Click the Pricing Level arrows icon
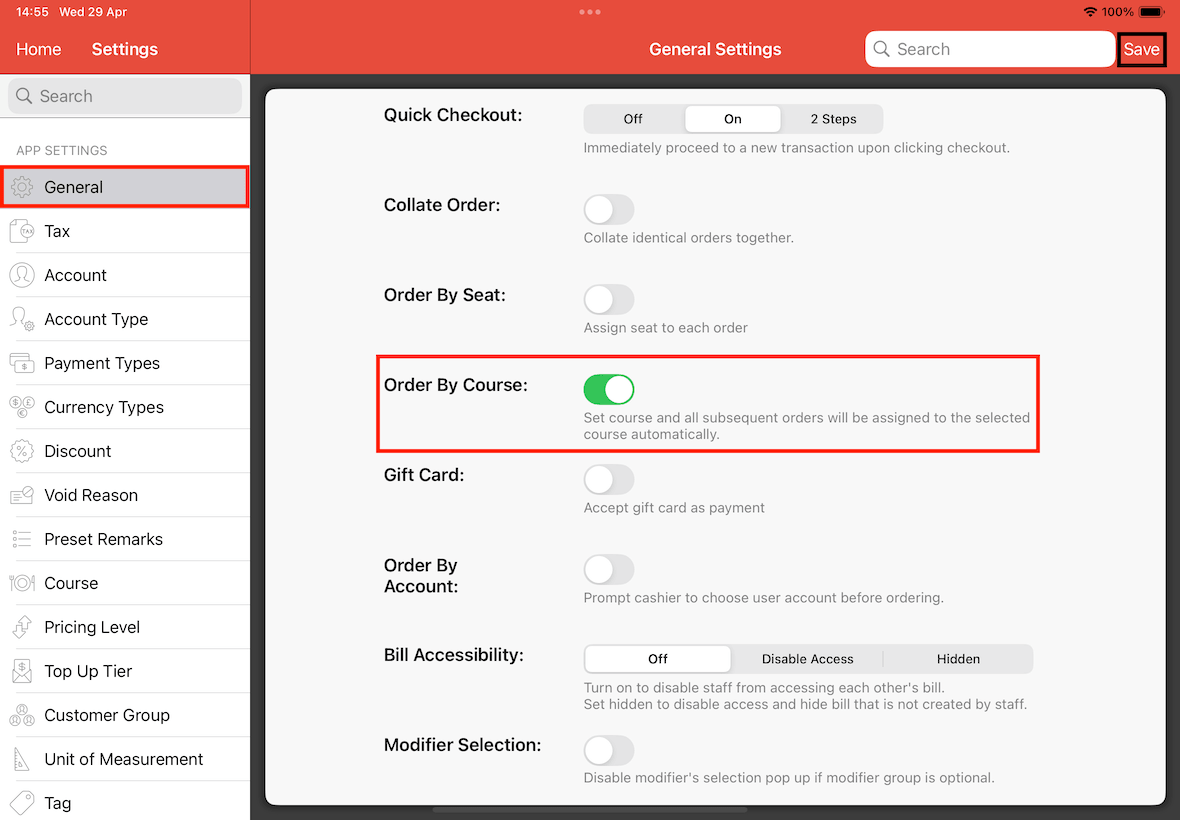 pos(22,627)
